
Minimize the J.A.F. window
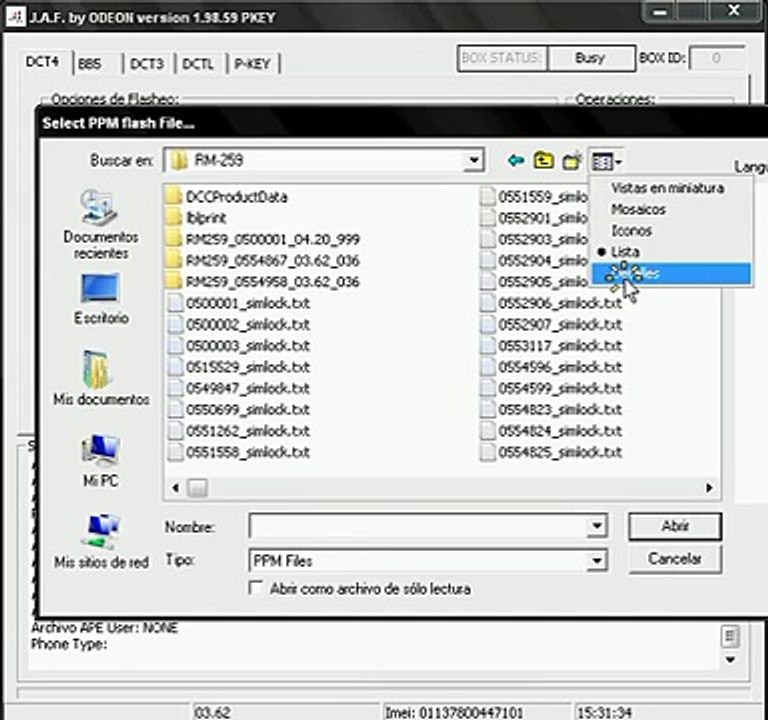pos(660,12)
